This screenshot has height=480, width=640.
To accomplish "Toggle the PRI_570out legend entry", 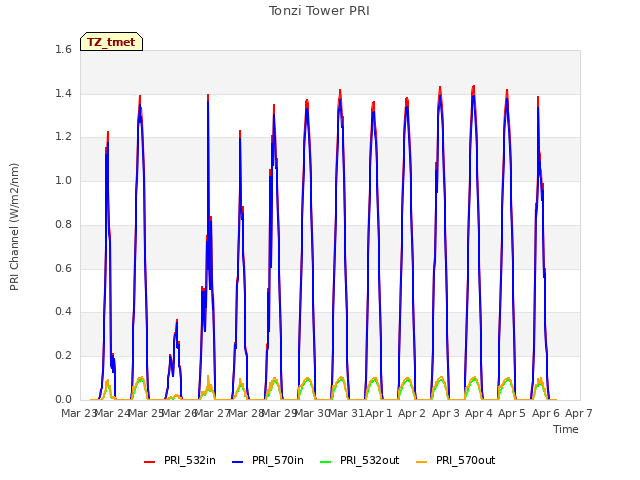I will (x=456, y=460).
